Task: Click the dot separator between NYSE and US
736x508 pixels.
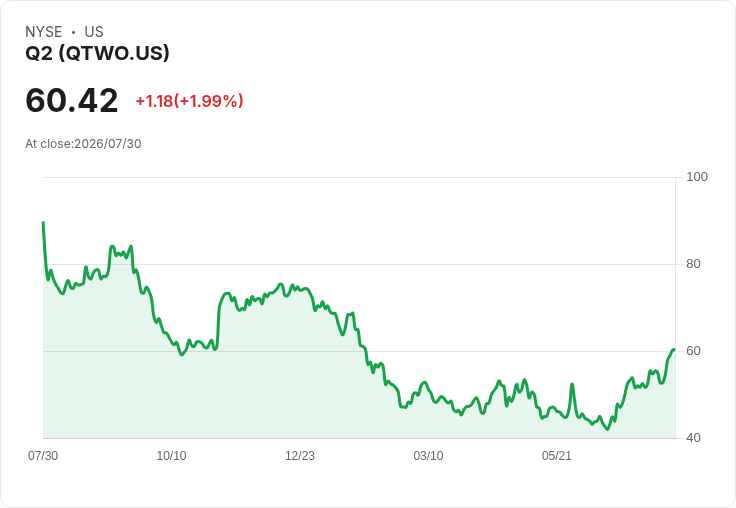Action: (73, 32)
